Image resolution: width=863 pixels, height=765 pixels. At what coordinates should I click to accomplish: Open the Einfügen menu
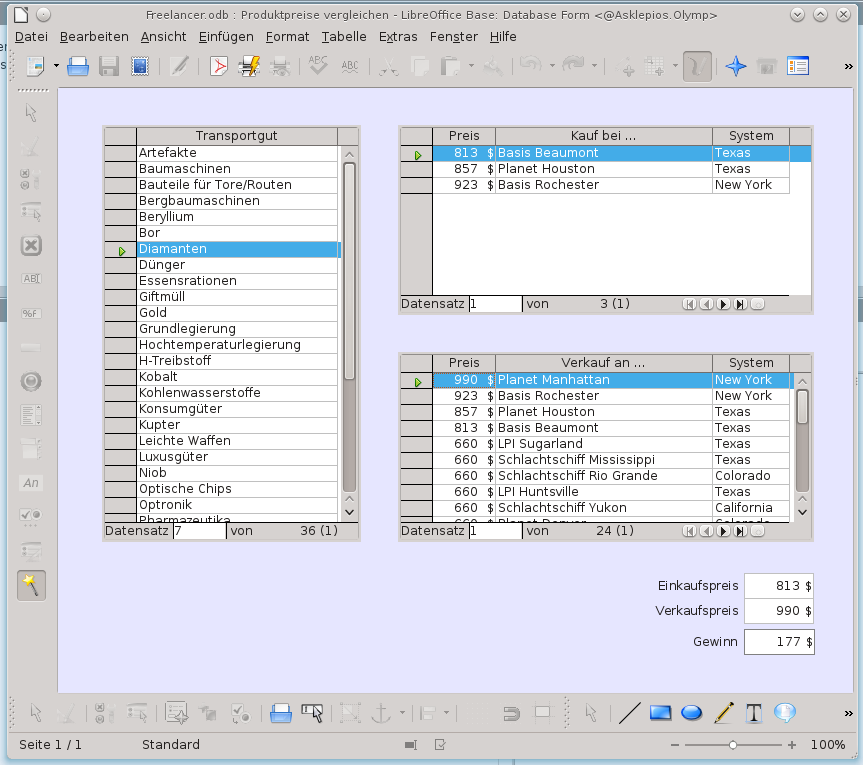tap(226, 37)
